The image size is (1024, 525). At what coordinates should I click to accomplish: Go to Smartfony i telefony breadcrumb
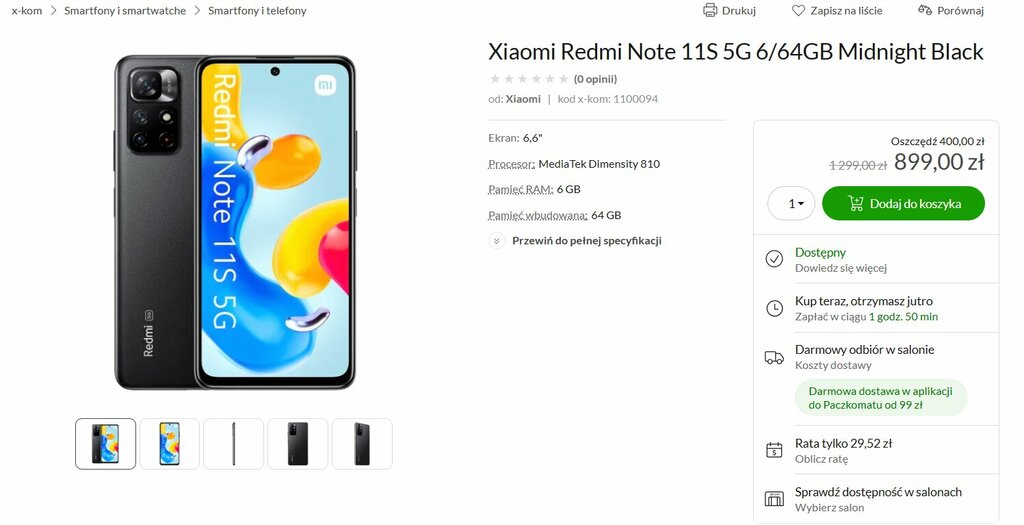(x=257, y=10)
